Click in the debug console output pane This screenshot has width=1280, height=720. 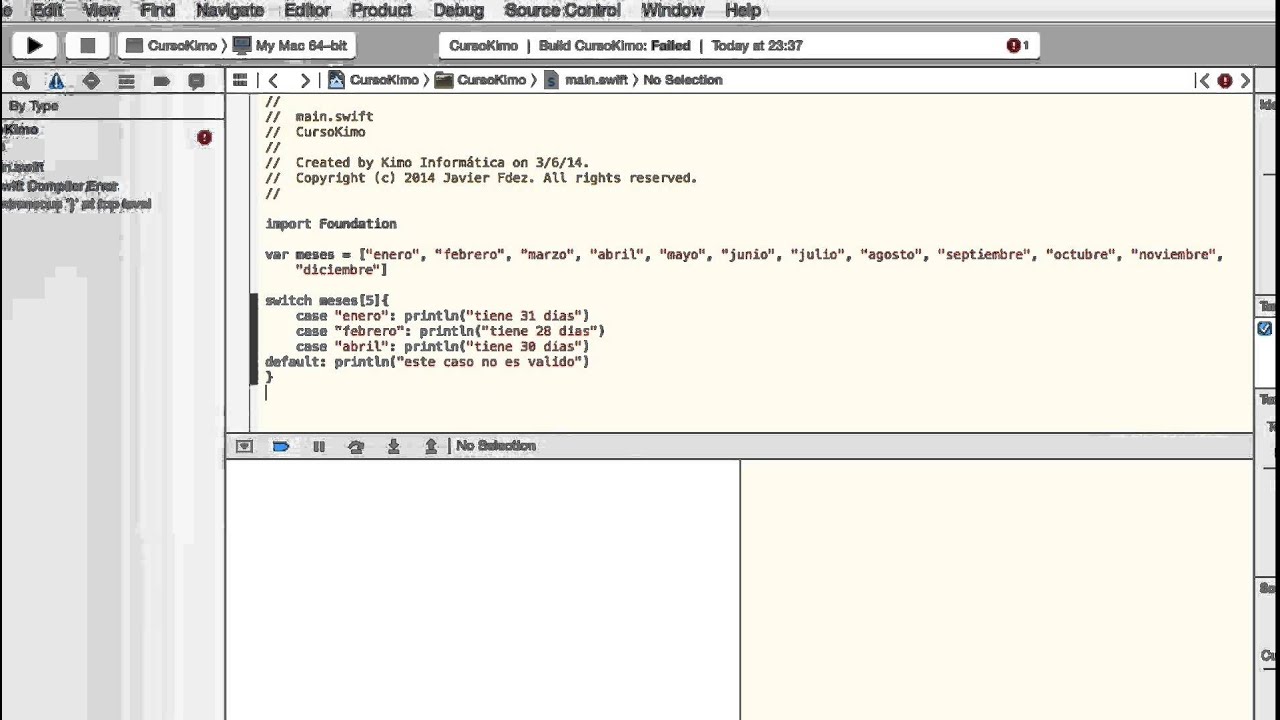pyautogui.click(x=996, y=590)
